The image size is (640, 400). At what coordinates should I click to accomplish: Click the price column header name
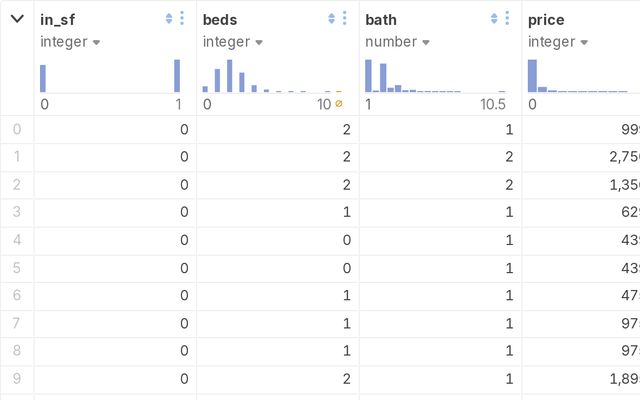(547, 19)
